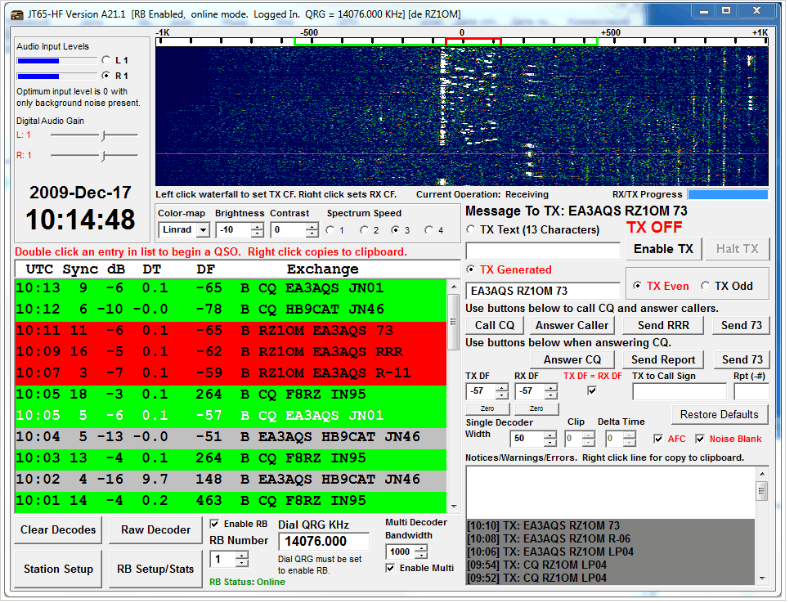This screenshot has height=603, width=788.
Task: Click scroll down arrow of notices list
Action: (762, 578)
